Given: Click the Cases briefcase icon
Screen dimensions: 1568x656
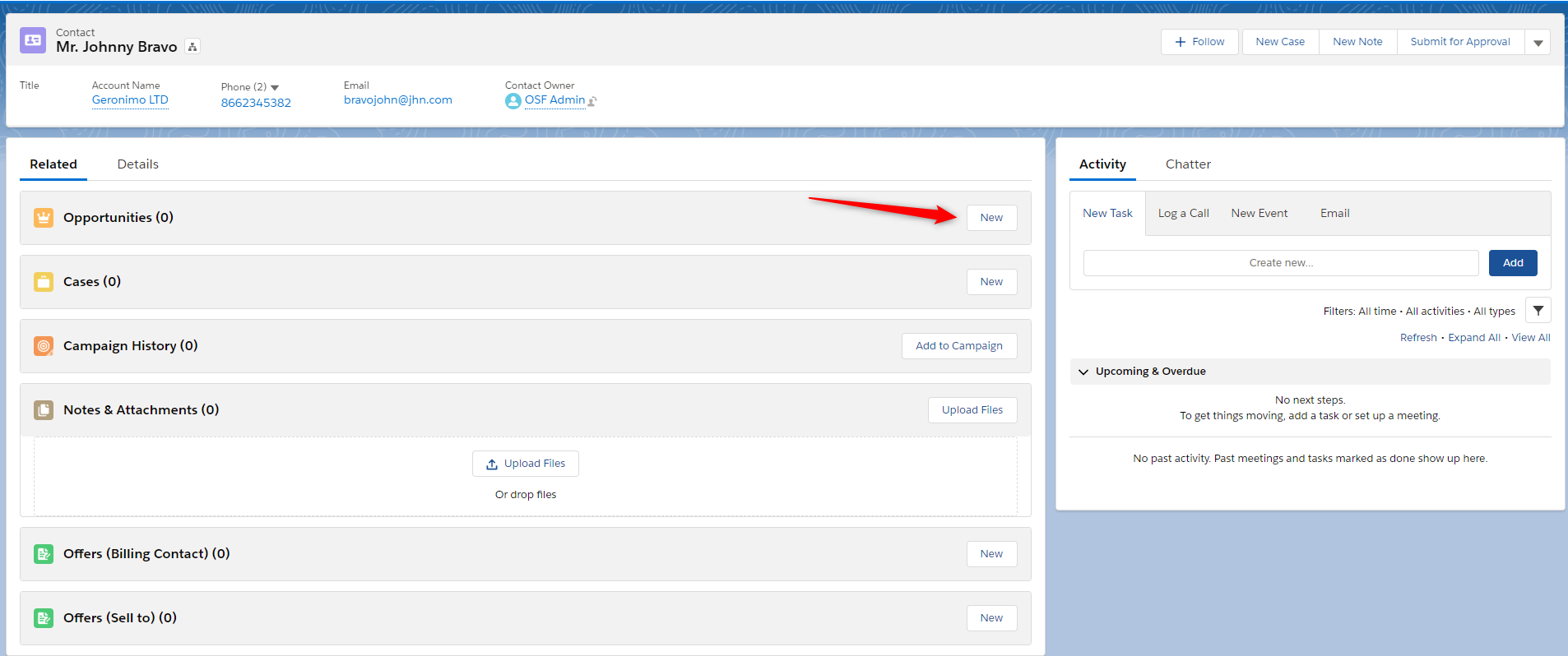Looking at the screenshot, I should 44,282.
